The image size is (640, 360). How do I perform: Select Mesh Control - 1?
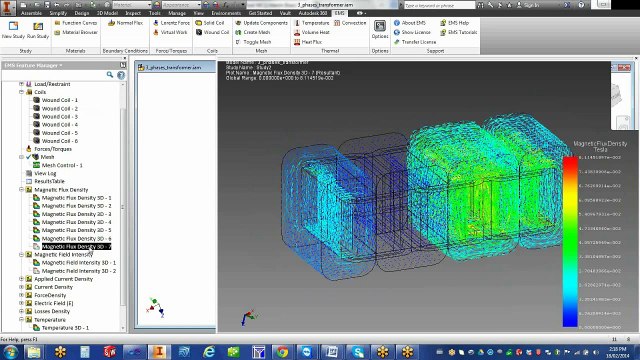pos(62,165)
